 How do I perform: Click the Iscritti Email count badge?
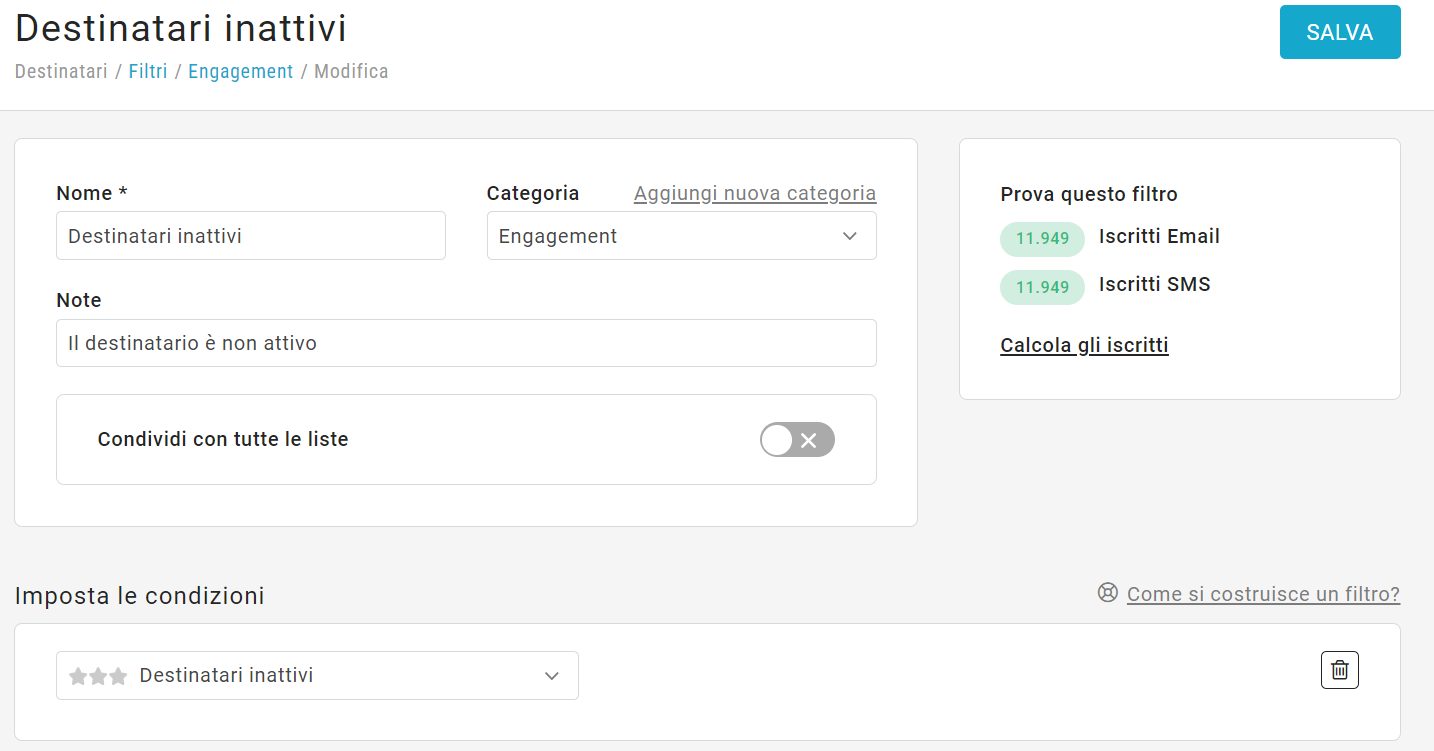coord(1042,239)
